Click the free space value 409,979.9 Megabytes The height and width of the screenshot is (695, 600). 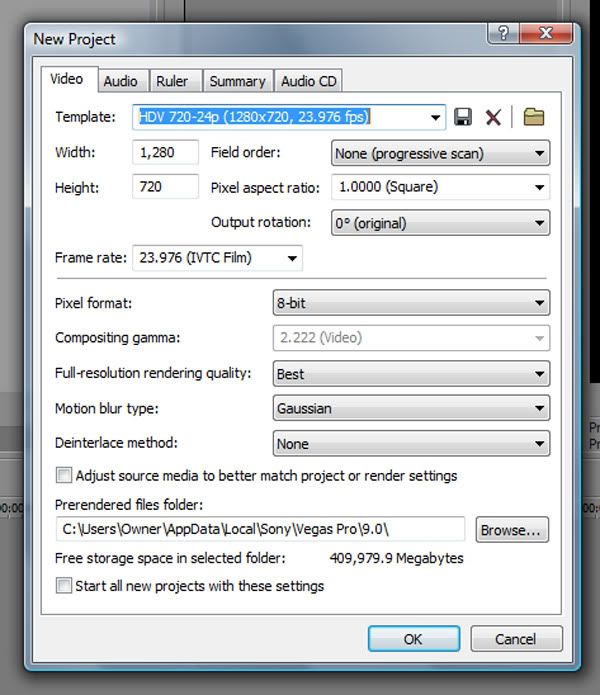coord(397,558)
